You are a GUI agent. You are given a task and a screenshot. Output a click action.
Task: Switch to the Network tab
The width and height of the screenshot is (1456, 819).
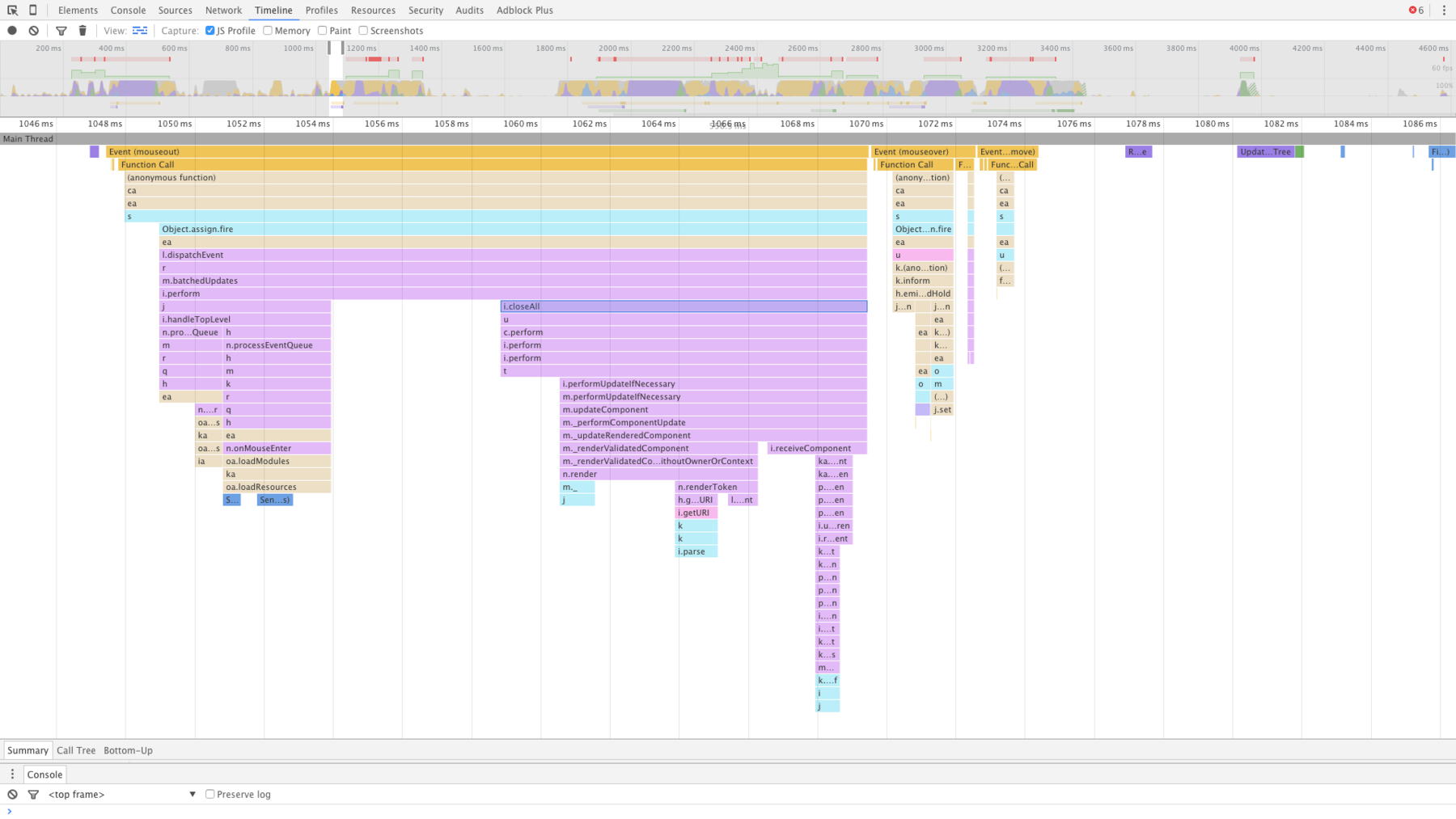(223, 11)
